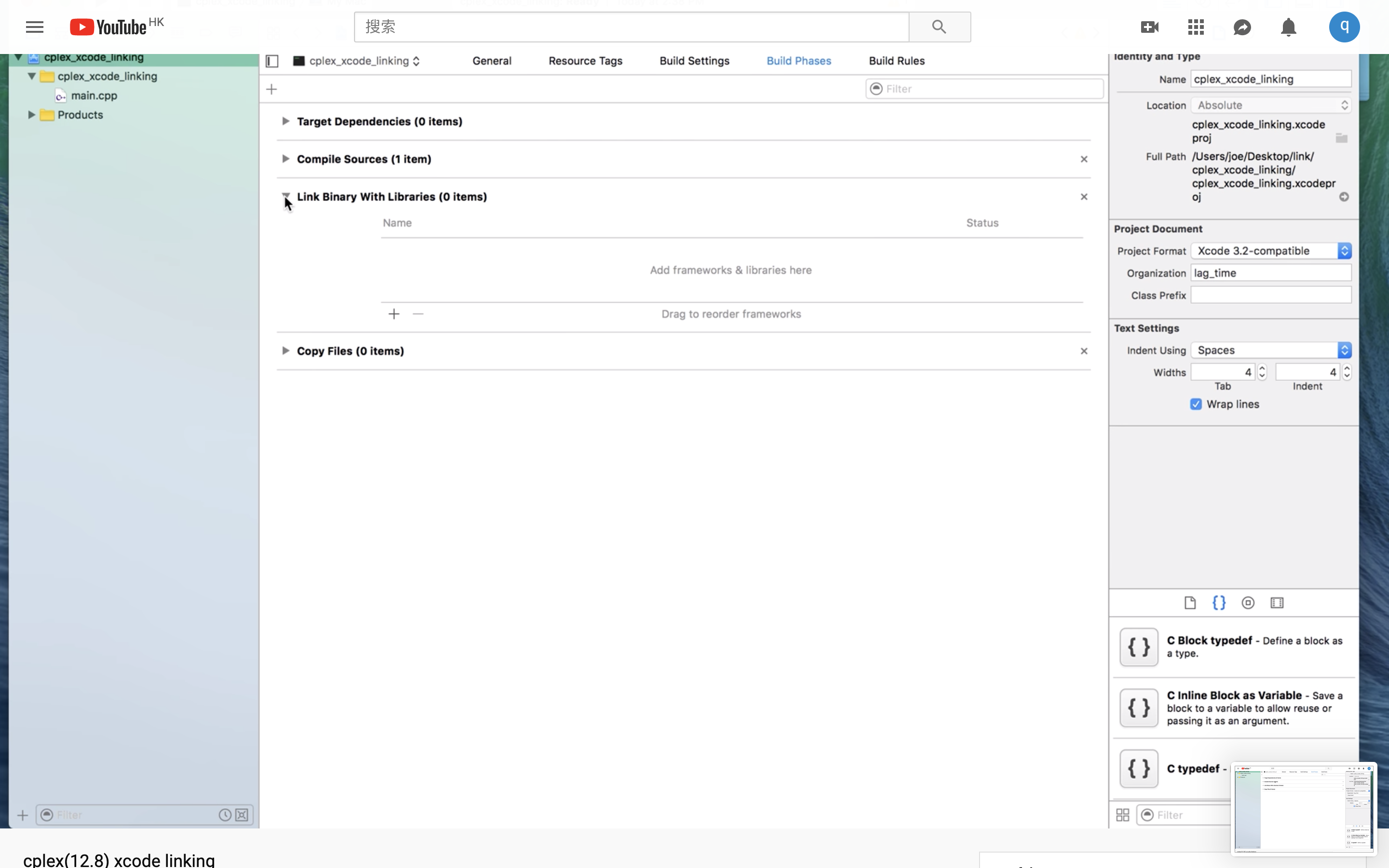This screenshot has width=1389, height=868.
Task: Click the YouTube logo link
Action: tap(109, 27)
